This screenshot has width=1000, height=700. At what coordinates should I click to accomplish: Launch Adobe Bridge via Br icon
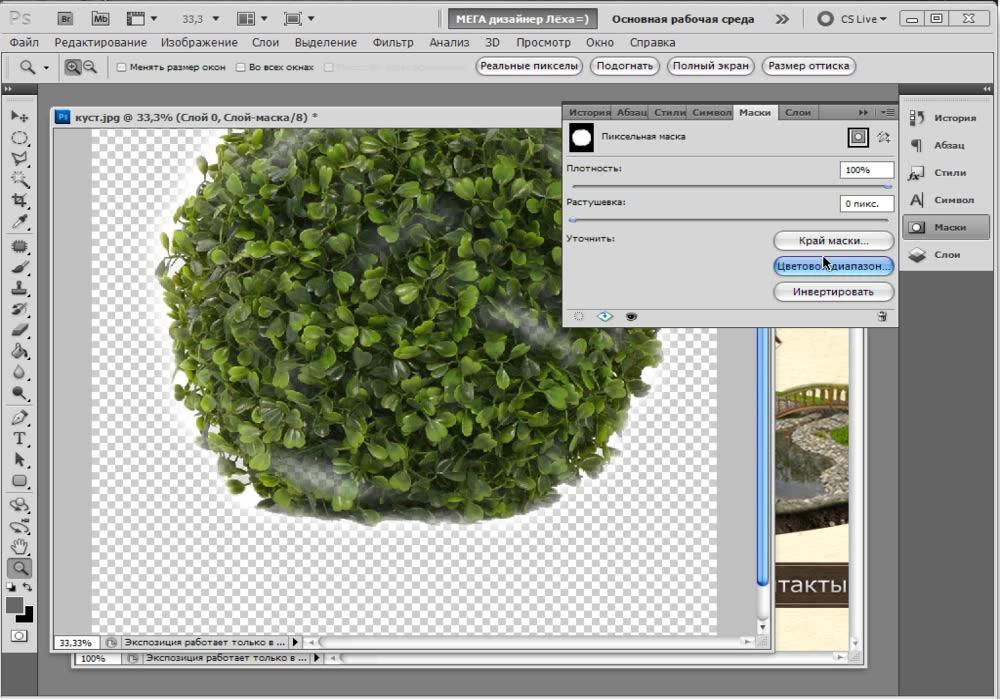(x=65, y=18)
